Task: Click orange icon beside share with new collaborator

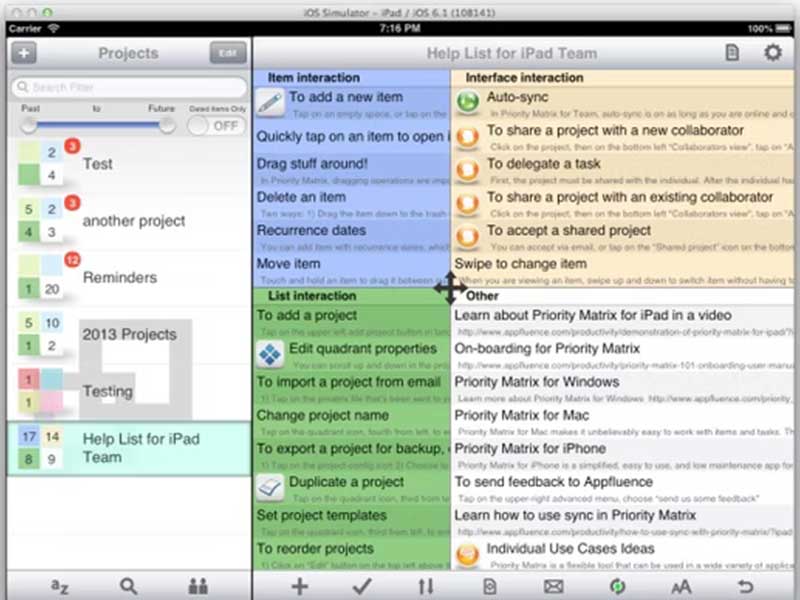Action: point(467,136)
